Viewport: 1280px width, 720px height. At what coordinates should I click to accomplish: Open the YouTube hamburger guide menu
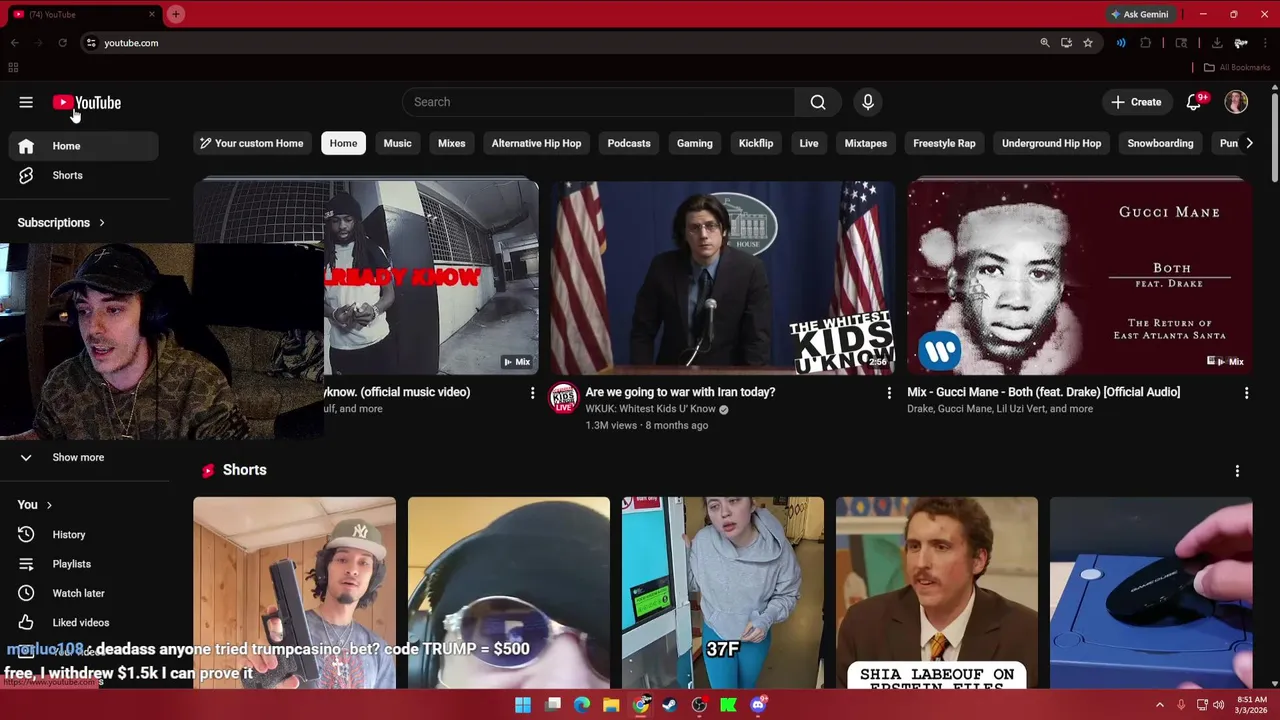(x=26, y=102)
